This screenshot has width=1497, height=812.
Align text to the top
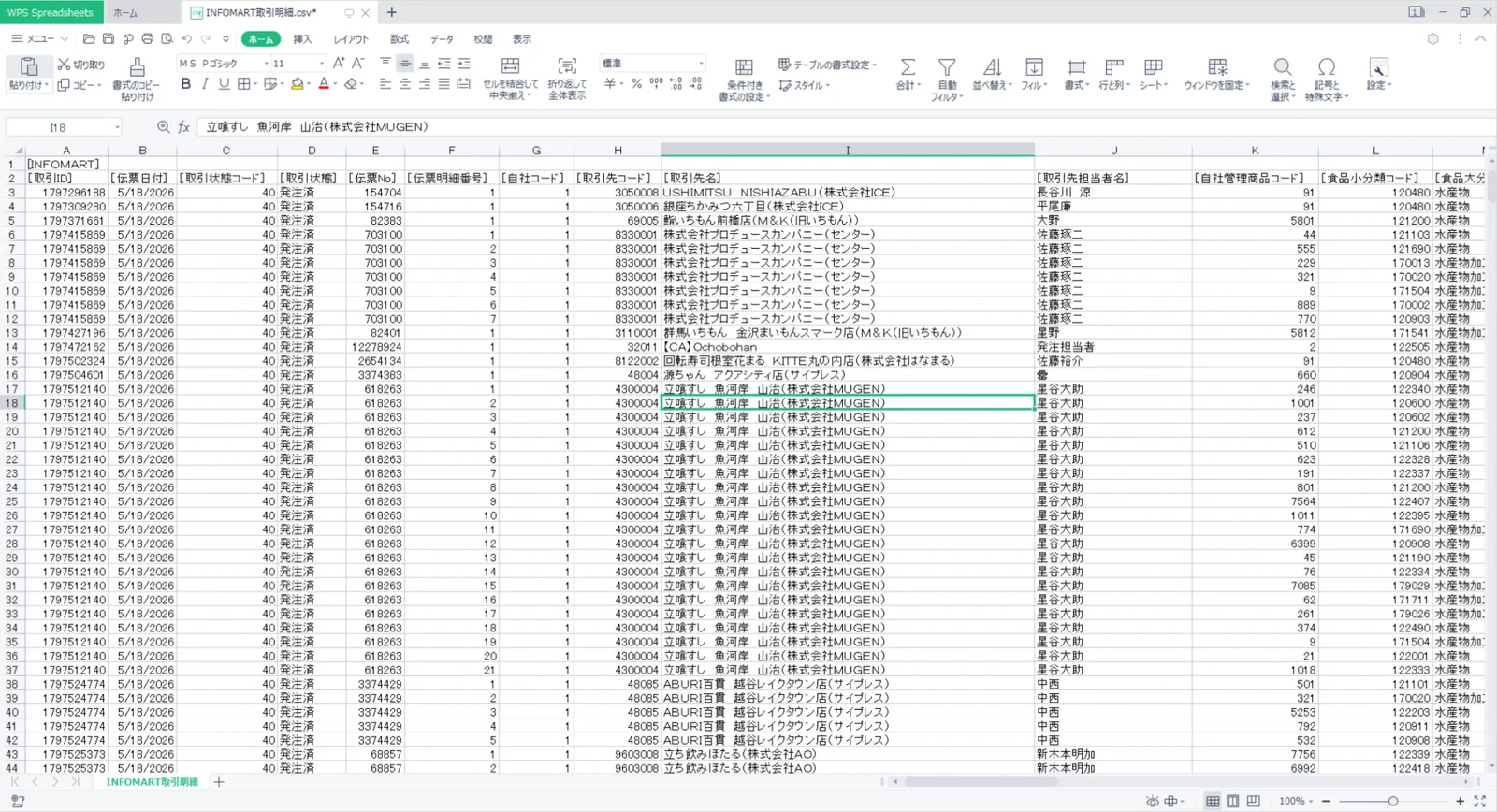[385, 63]
